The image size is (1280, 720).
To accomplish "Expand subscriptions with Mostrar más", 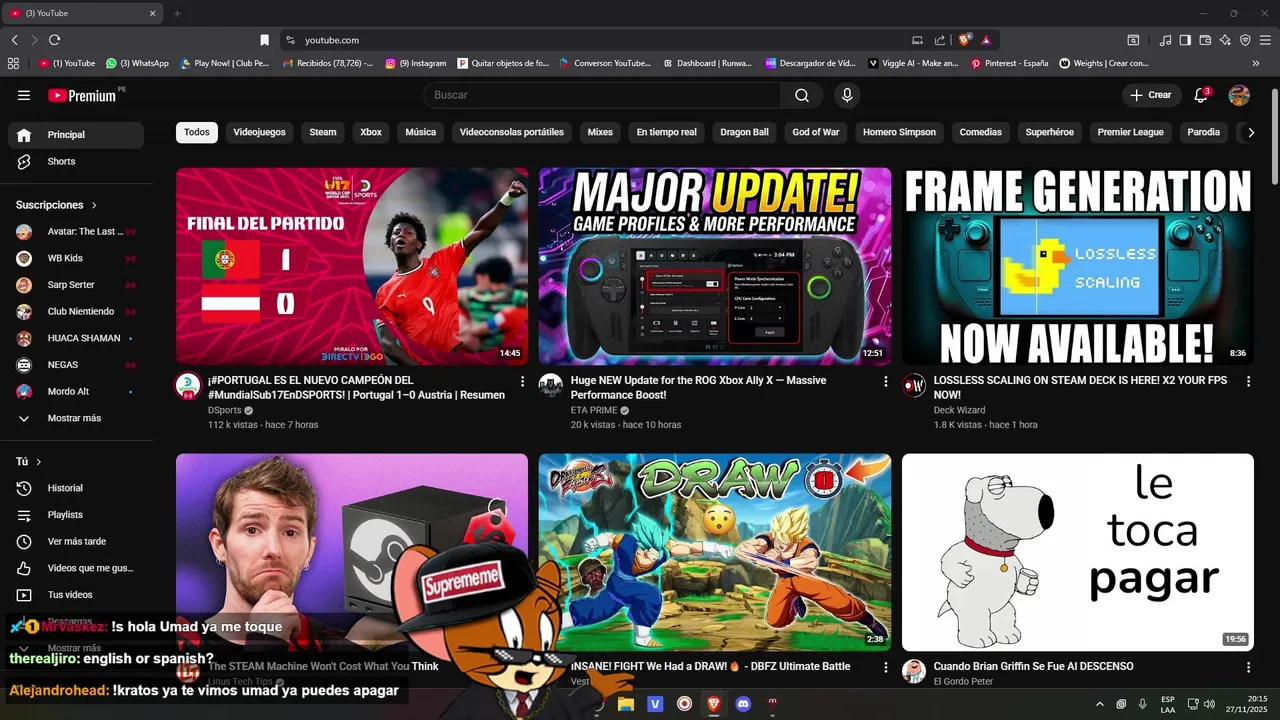I will point(75,418).
